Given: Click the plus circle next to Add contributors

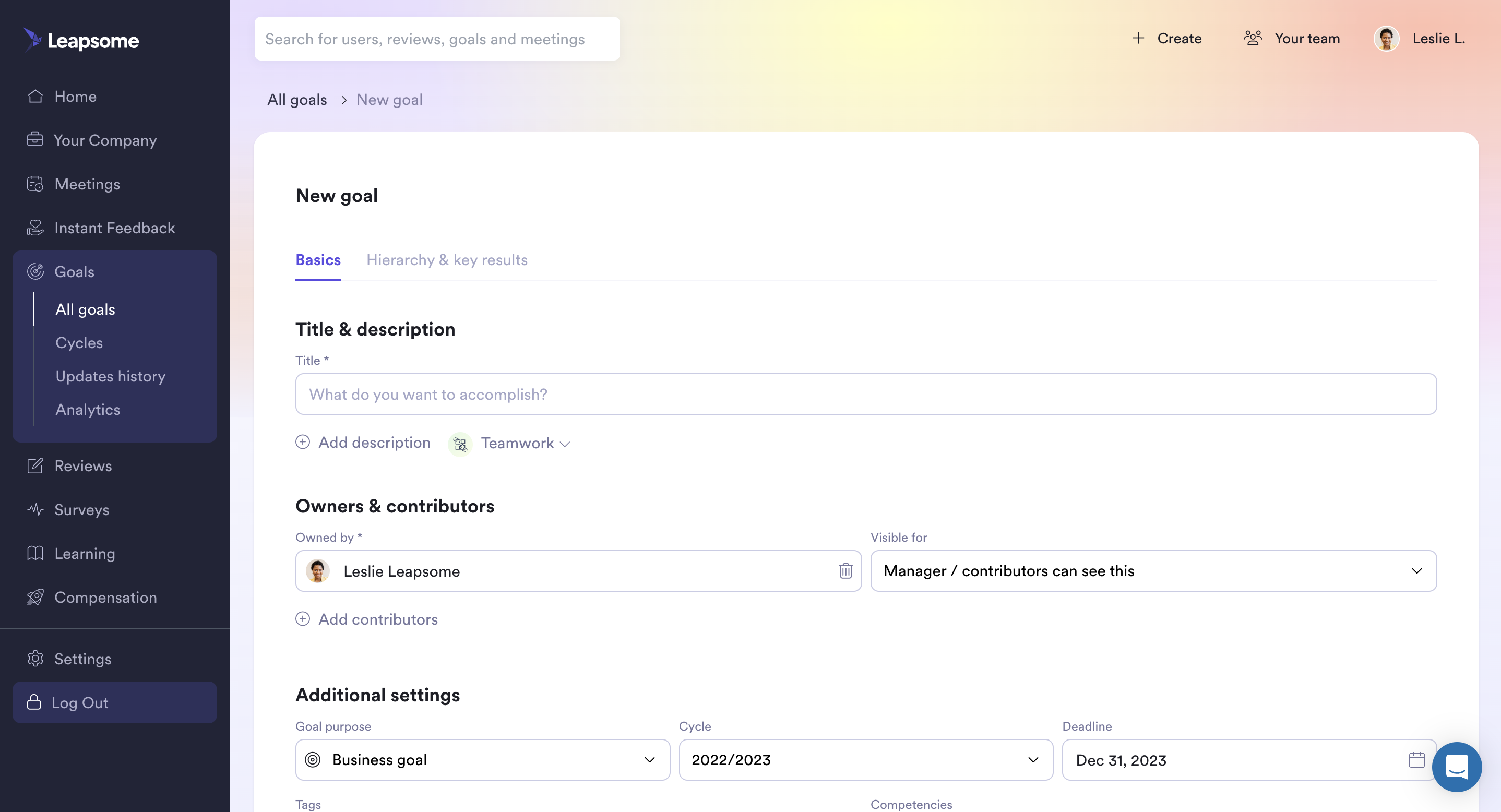Looking at the screenshot, I should pyautogui.click(x=302, y=618).
